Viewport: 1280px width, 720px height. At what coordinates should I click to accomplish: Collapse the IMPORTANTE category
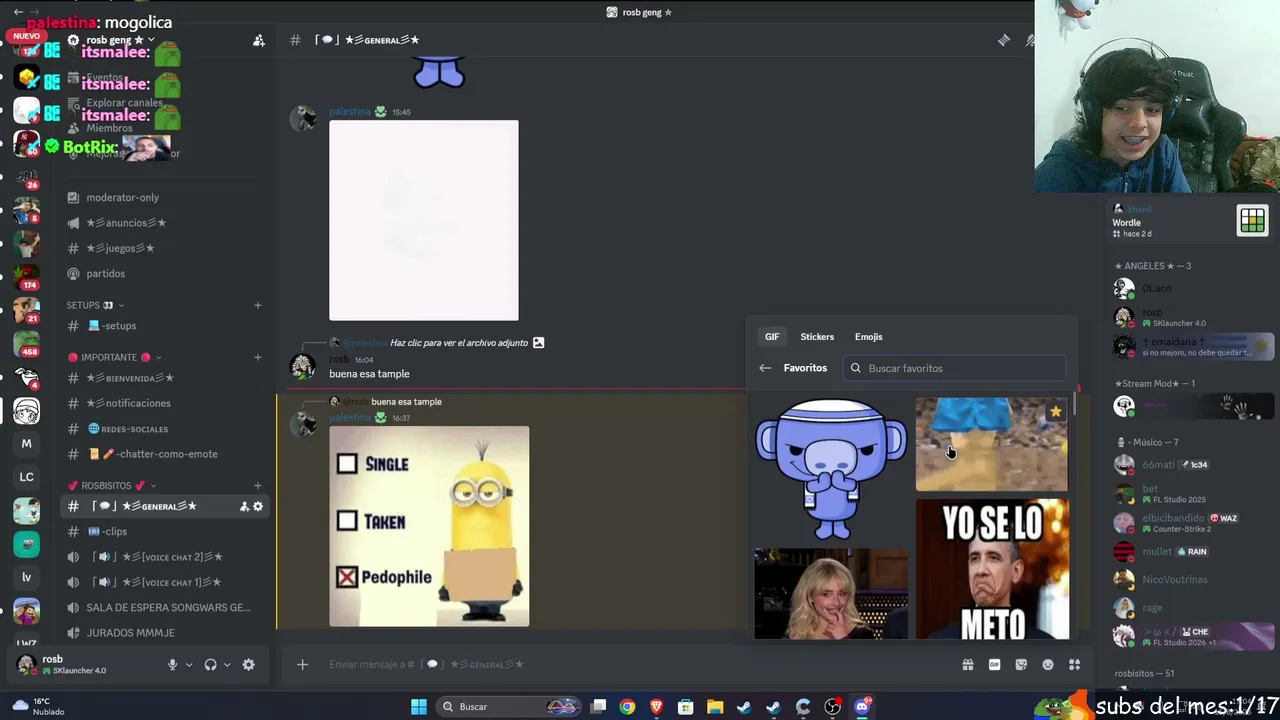click(114, 357)
